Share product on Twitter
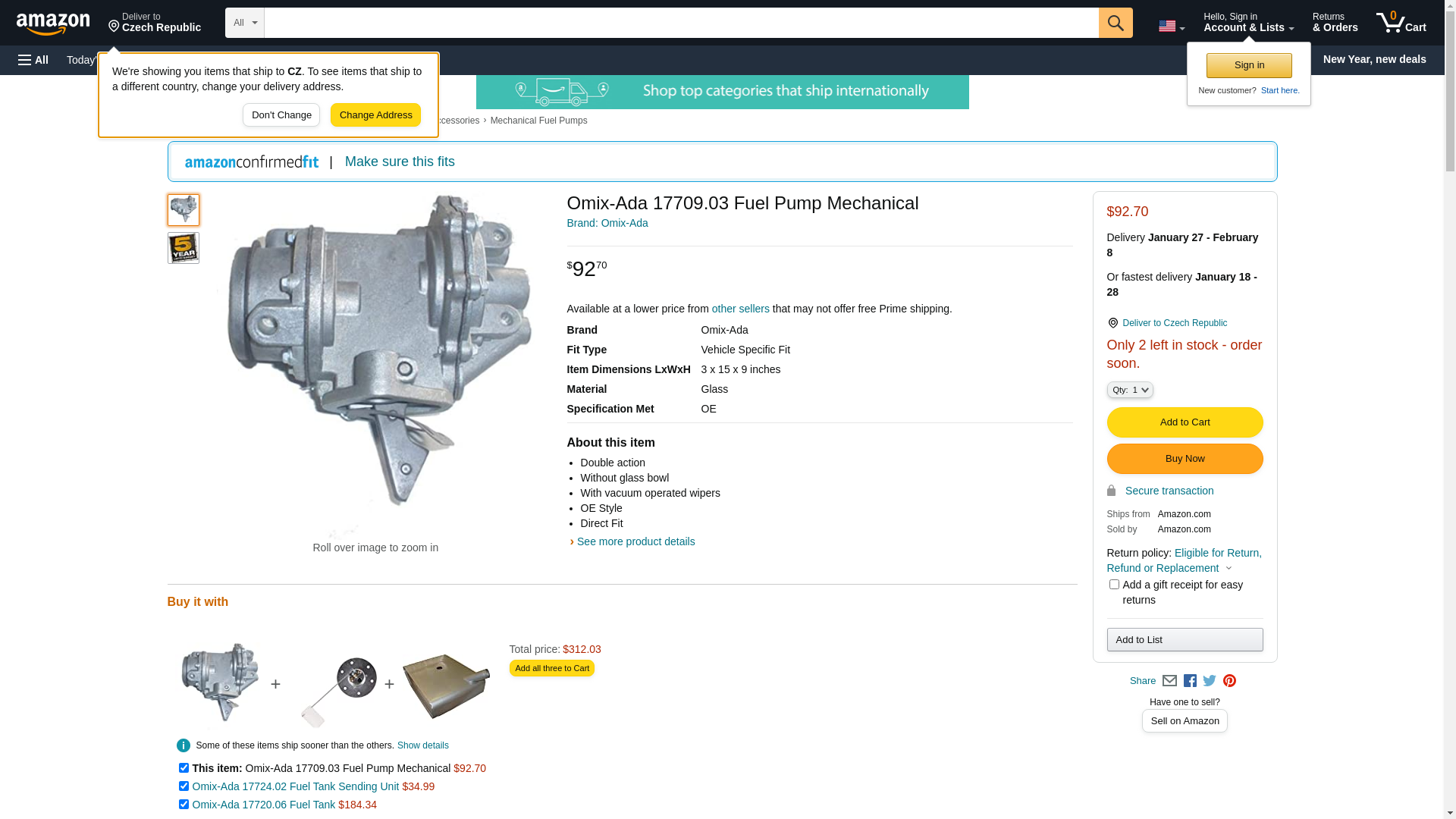Viewport: 1456px width, 819px height. [x=1210, y=681]
